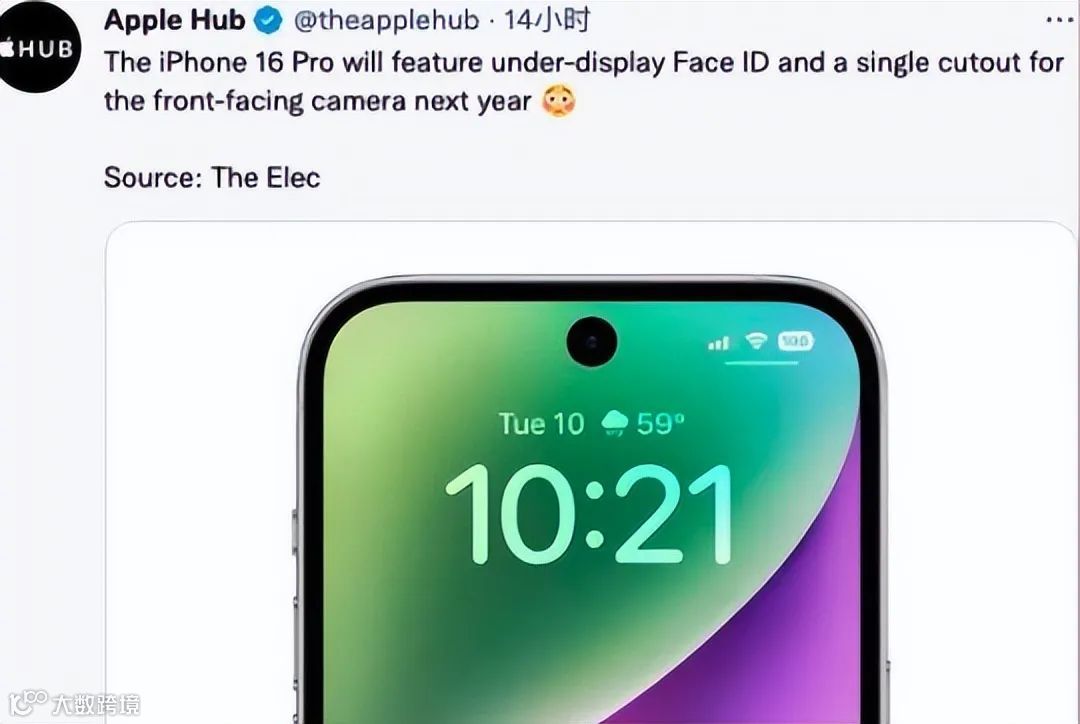The width and height of the screenshot is (1080, 724).
Task: Click the 大数跨境 watermark logo
Action: [x=74, y=704]
